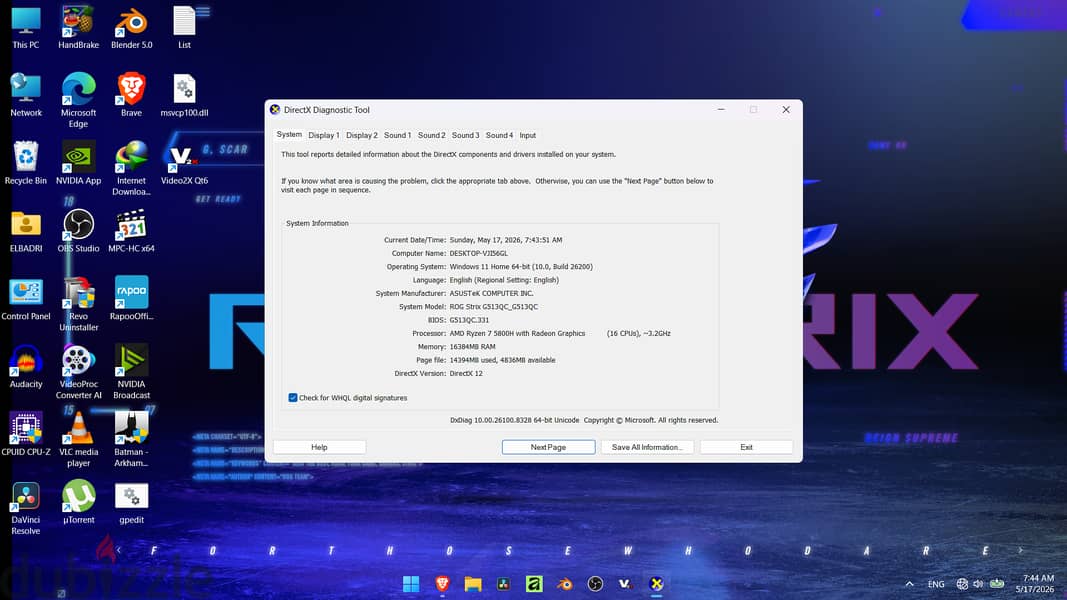
Task: Select the NVIDIA App desktop shortcut
Action: click(x=78, y=163)
